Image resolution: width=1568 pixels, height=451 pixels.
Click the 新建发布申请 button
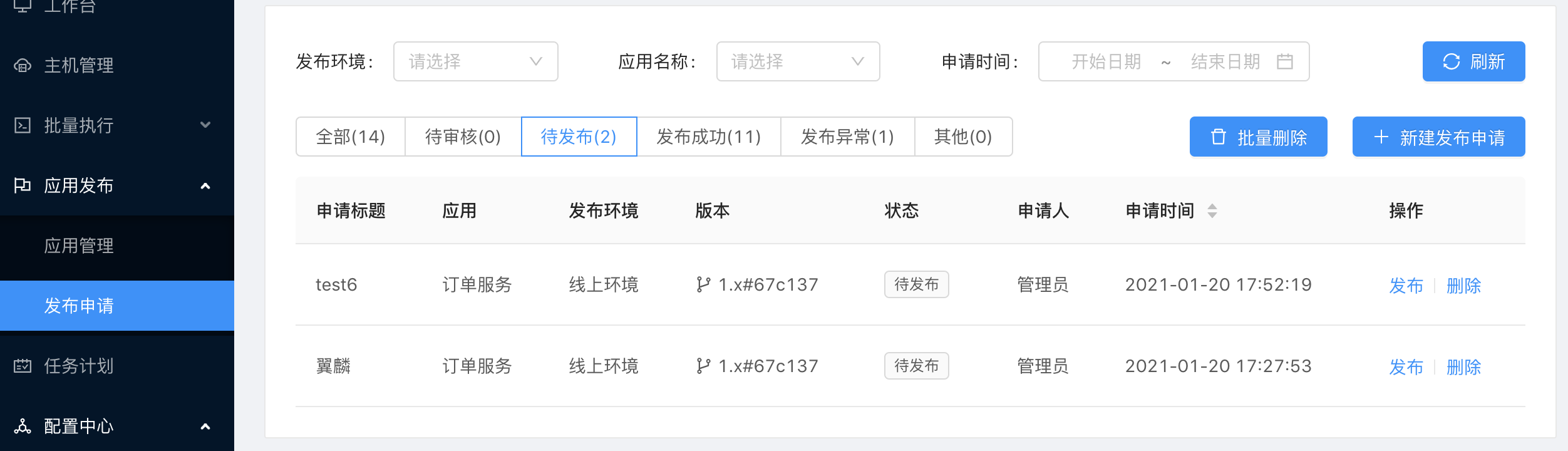click(1439, 137)
